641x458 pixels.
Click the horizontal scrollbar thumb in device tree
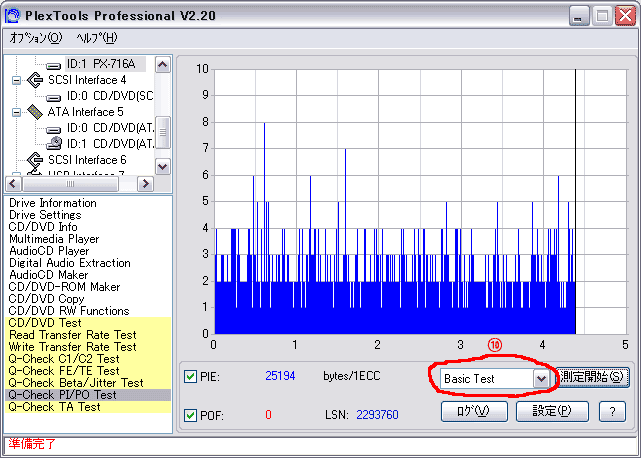tap(70, 184)
